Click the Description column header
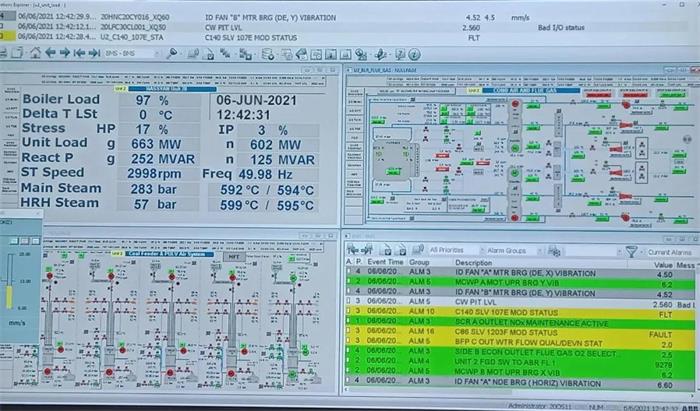The width and height of the screenshot is (700, 411). pos(474,262)
